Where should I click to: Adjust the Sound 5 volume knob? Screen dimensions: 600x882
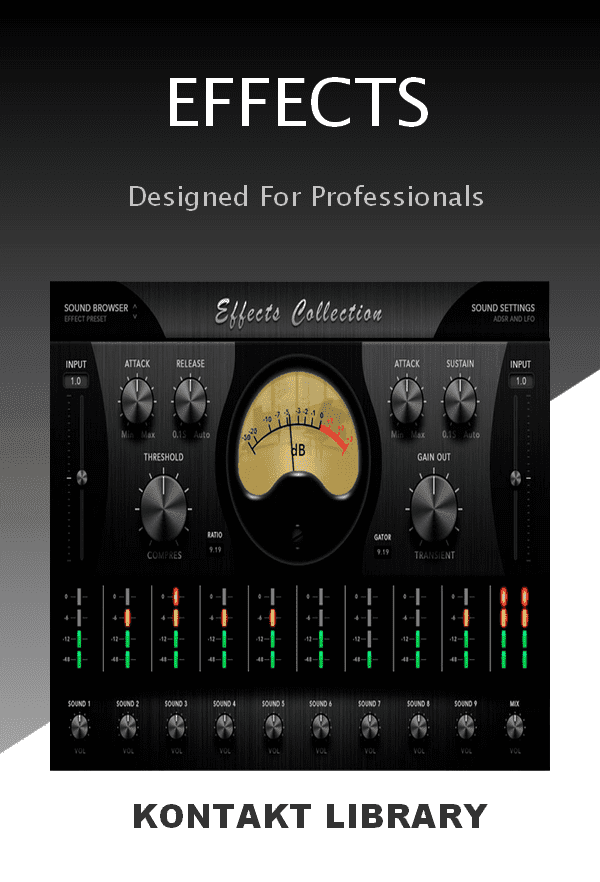point(273,727)
